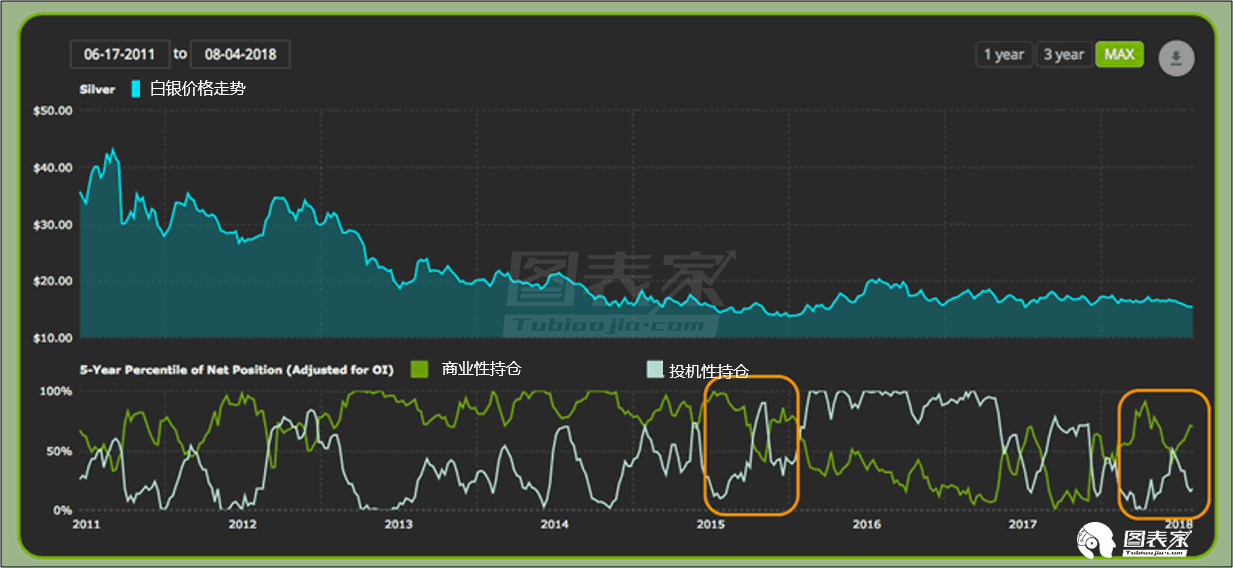Viewport: 1233px width, 568px height.
Task: Select the 3 year range button
Action: [x=1063, y=55]
